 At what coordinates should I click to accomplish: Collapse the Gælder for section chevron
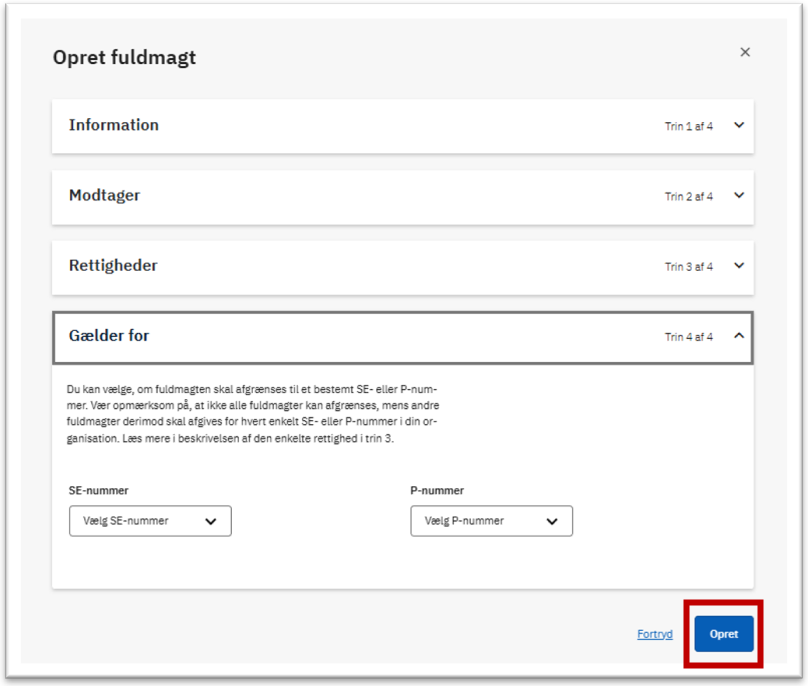coord(738,336)
